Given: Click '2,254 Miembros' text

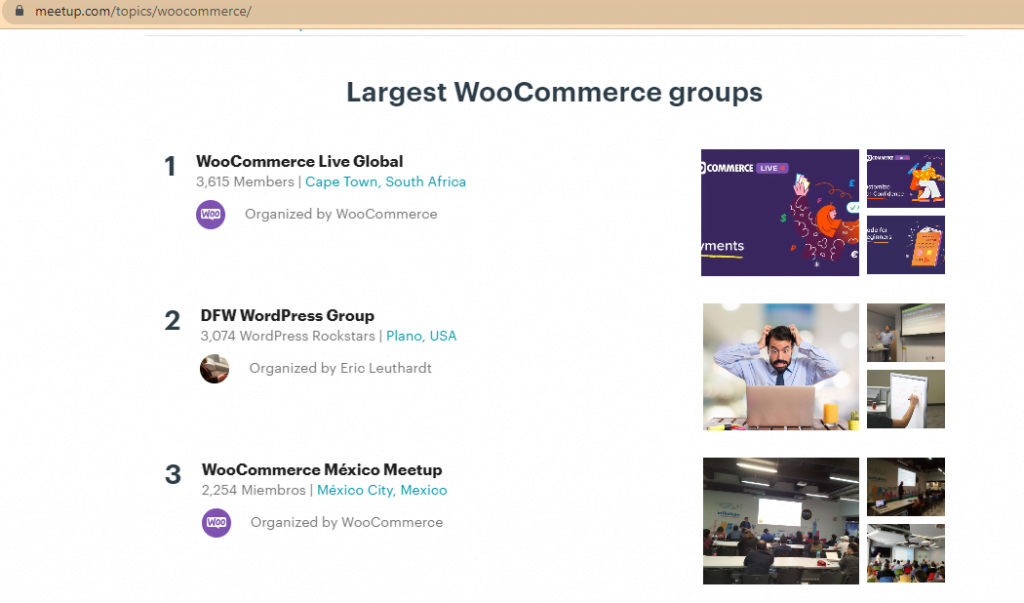Looking at the screenshot, I should (x=253, y=490).
